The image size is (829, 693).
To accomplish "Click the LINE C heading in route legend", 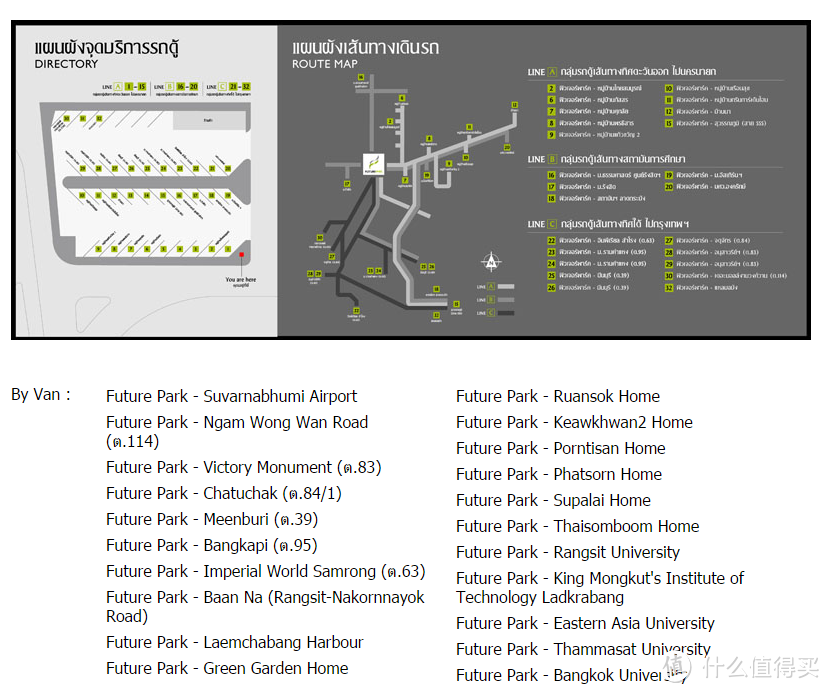I will [x=608, y=224].
